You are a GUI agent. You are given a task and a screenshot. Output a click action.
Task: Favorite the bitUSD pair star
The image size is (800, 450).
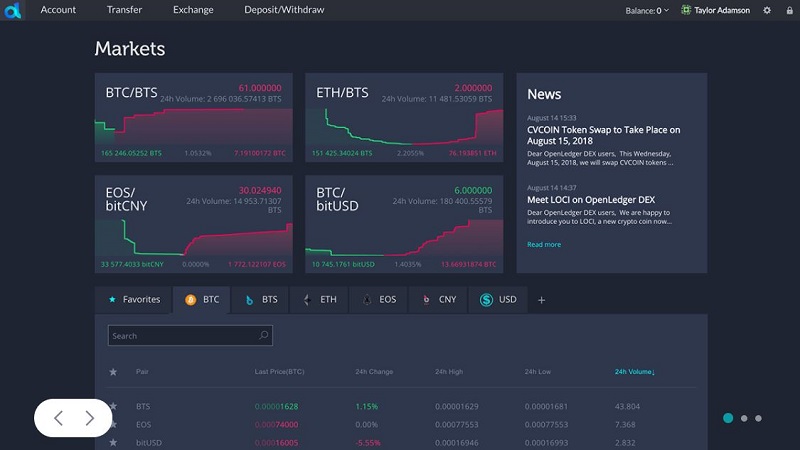pos(113,442)
